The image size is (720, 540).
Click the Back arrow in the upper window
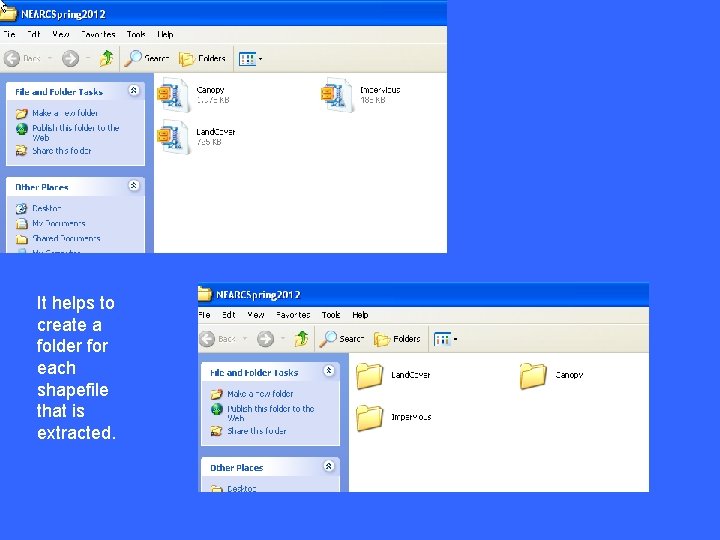click(x=12, y=58)
